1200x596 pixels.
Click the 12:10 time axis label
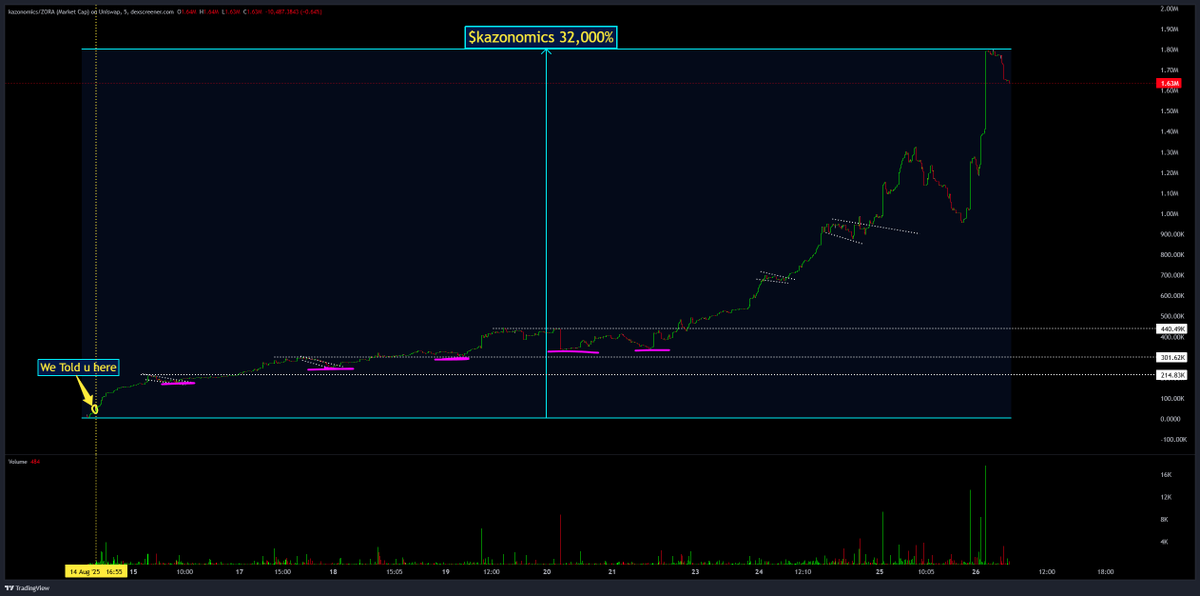(804, 573)
